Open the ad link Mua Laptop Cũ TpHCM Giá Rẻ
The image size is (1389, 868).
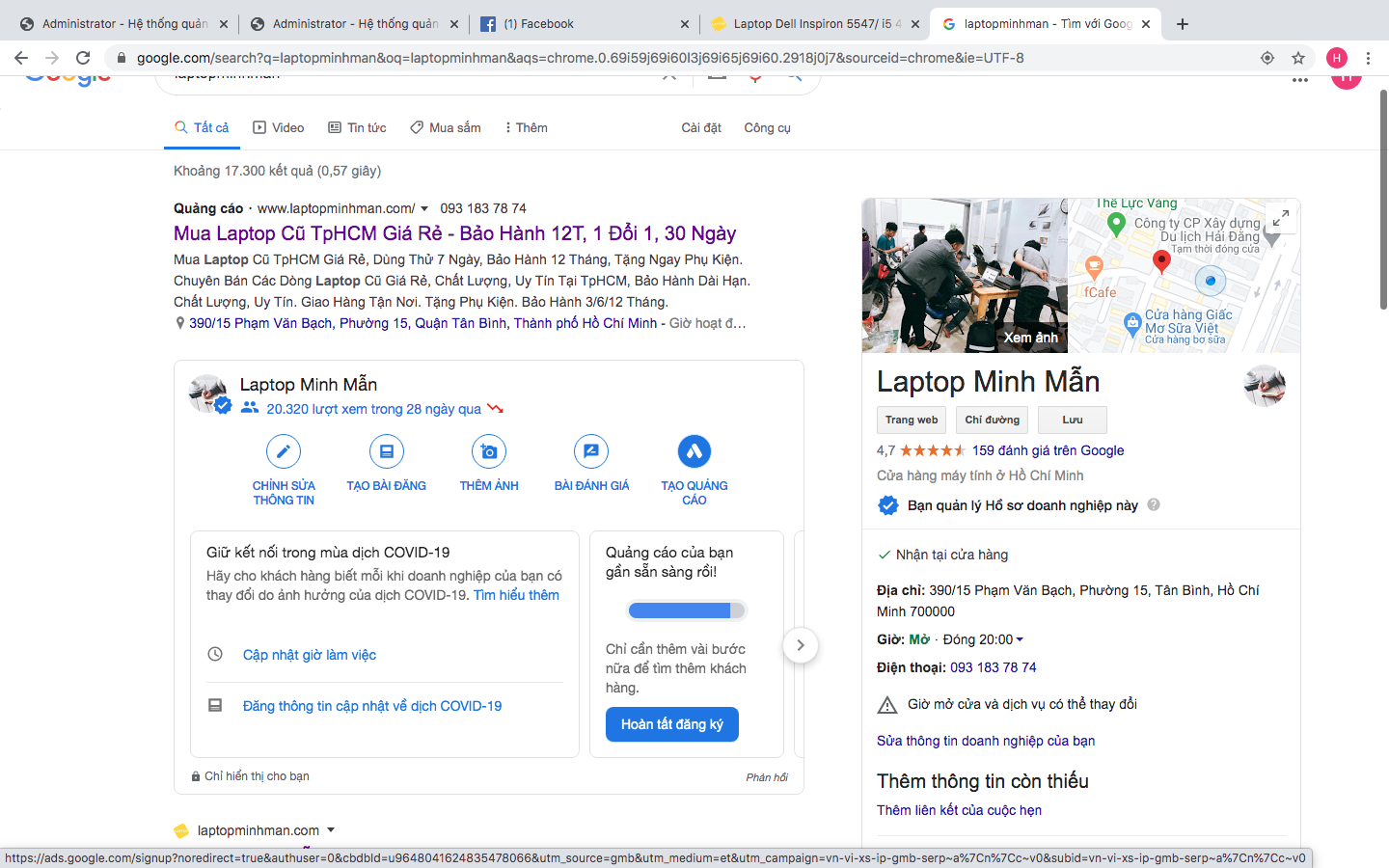tap(454, 233)
